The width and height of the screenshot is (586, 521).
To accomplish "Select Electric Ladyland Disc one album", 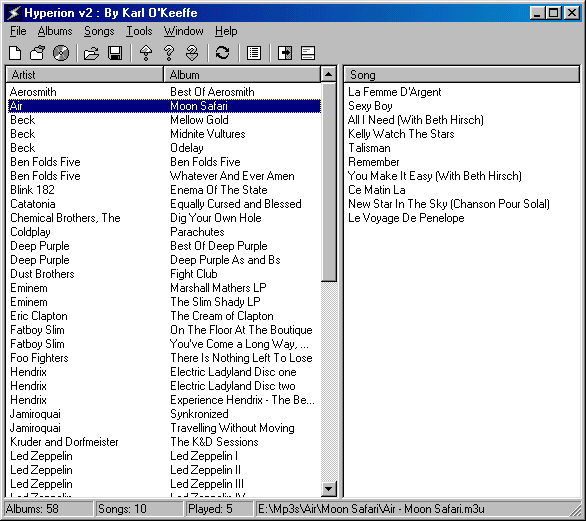I will pos(164,372).
